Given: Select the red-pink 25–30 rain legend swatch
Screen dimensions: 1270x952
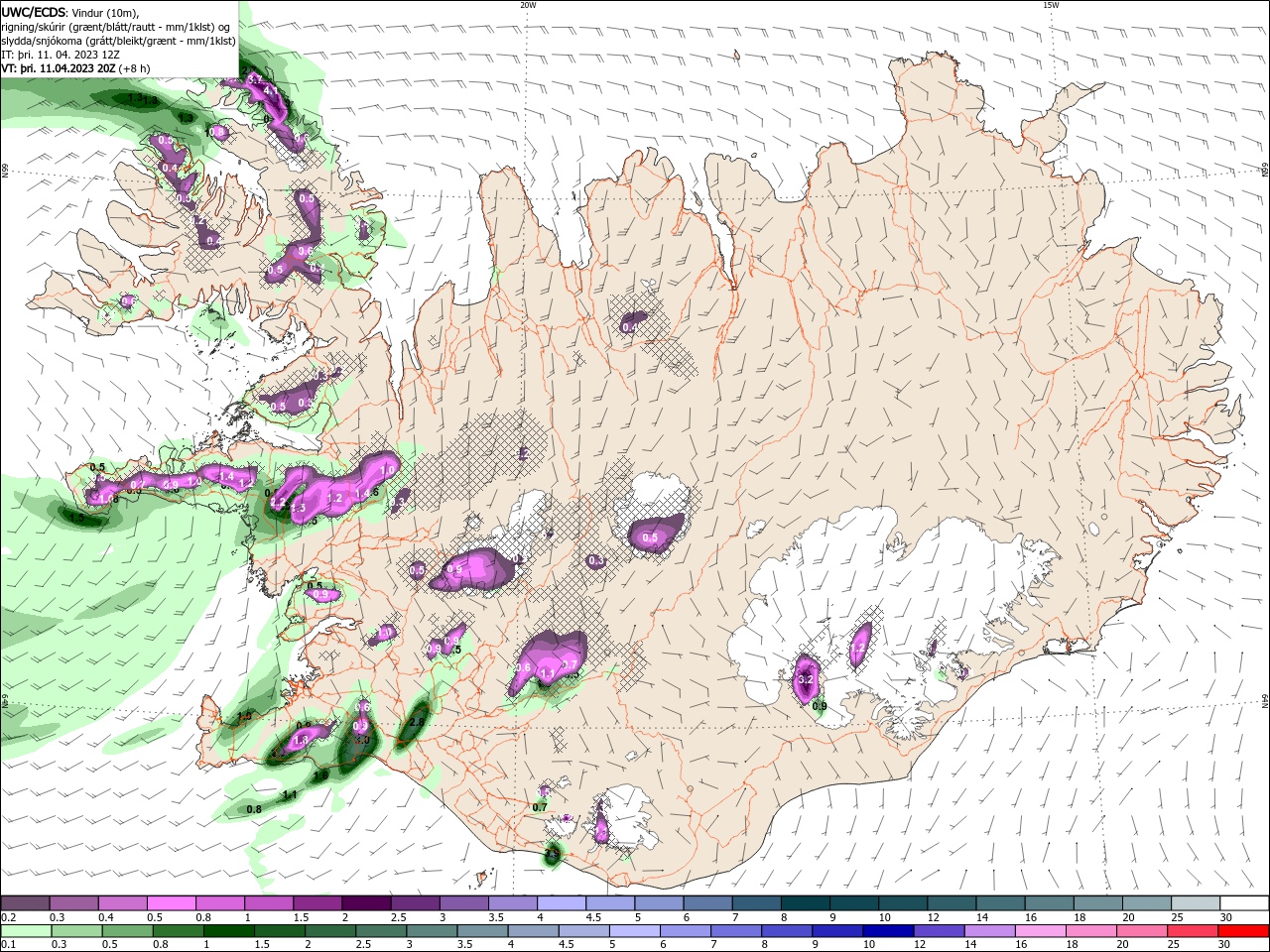Looking at the screenshot, I should 1191,931.
